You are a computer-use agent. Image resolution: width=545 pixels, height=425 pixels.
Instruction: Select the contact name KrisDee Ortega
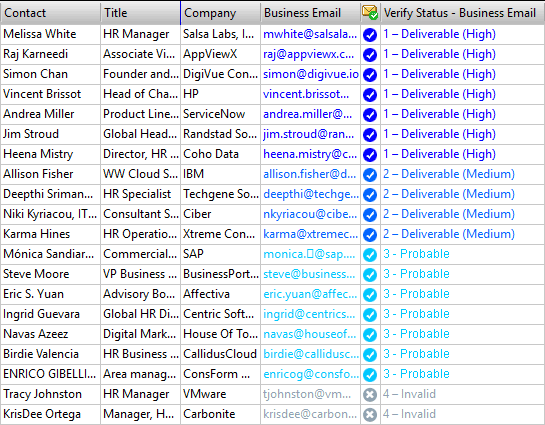(42, 414)
